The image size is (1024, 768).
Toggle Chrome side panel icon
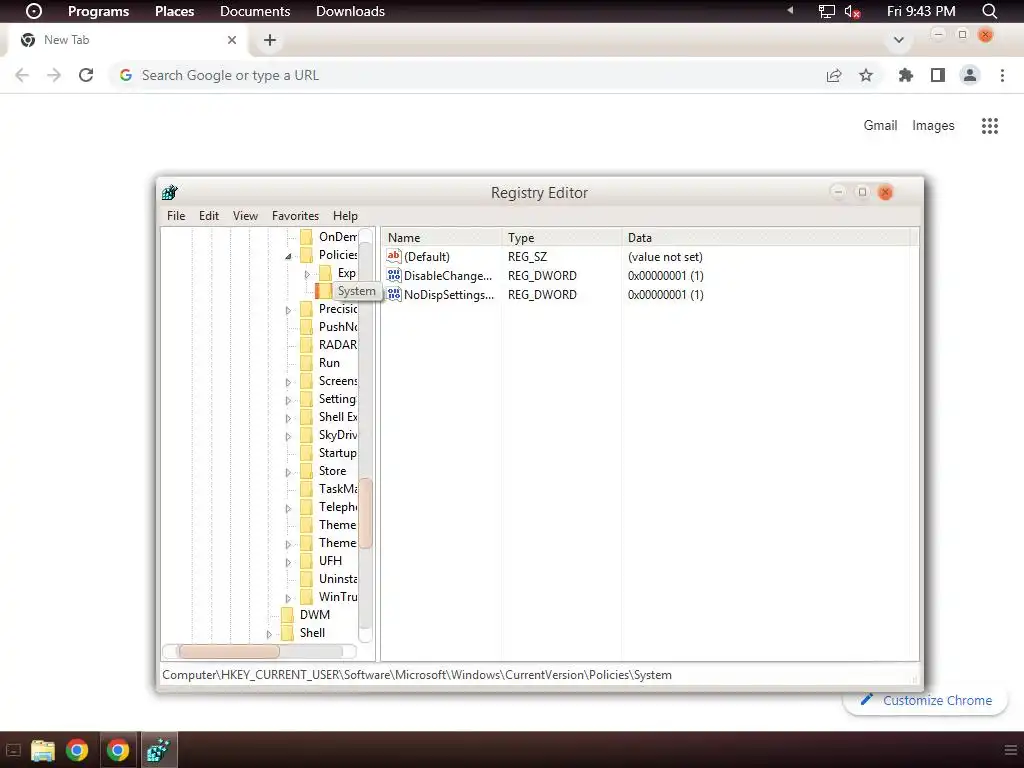click(938, 75)
